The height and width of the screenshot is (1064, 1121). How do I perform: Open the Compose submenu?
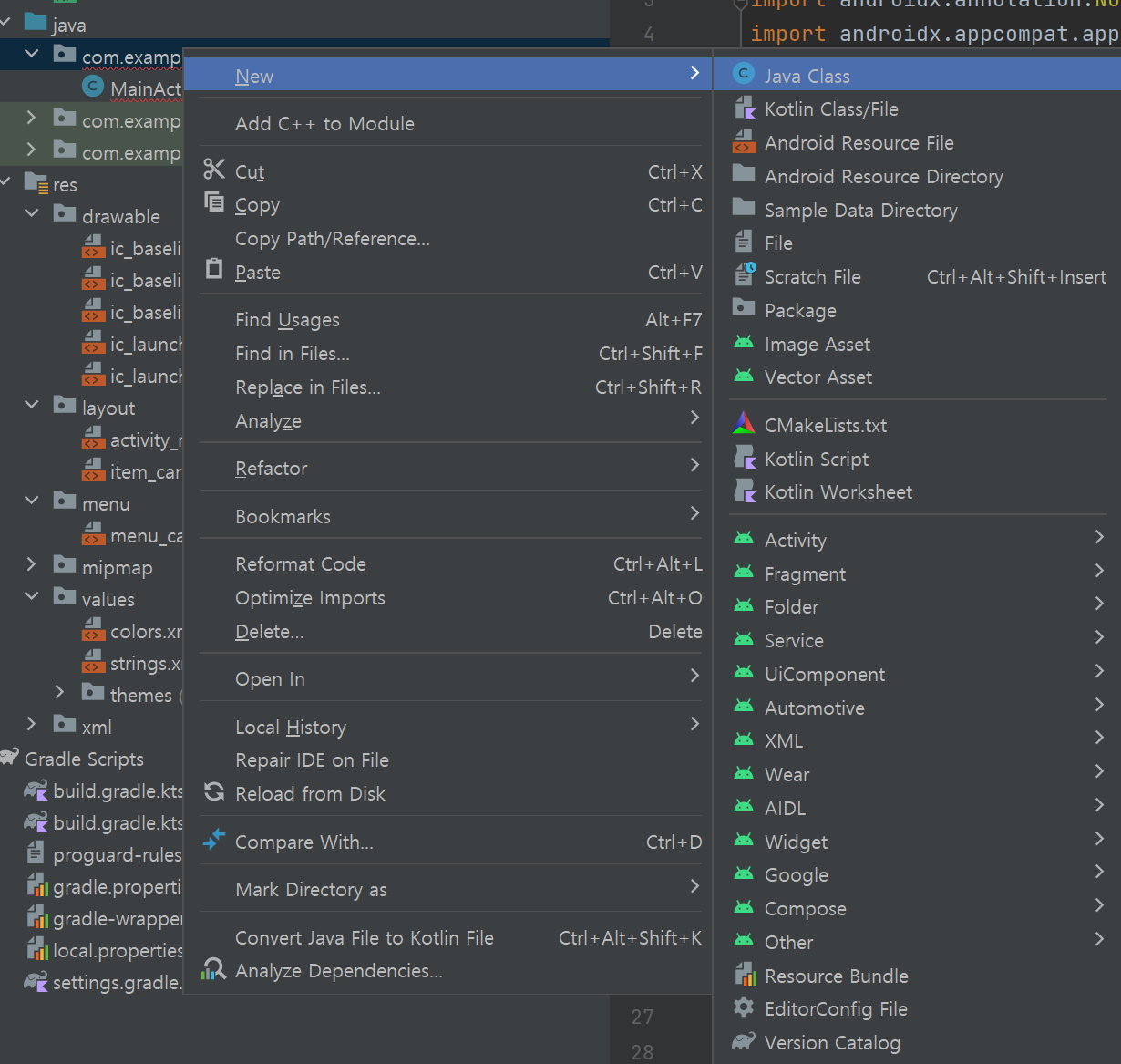click(x=919, y=908)
